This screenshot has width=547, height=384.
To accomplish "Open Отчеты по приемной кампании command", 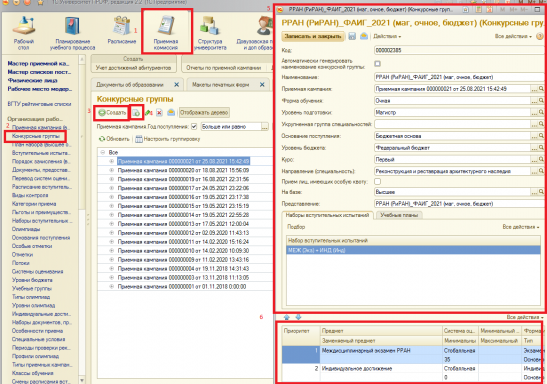I will pos(224,68).
